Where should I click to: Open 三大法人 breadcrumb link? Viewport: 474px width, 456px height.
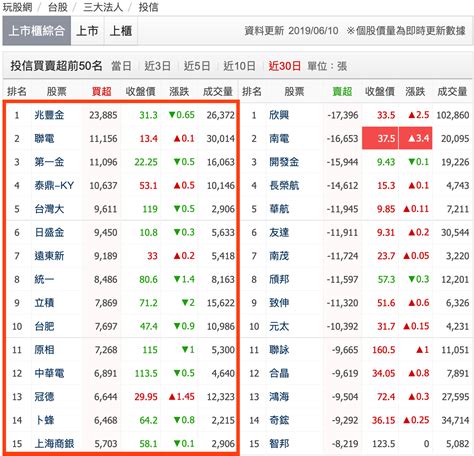click(x=103, y=7)
